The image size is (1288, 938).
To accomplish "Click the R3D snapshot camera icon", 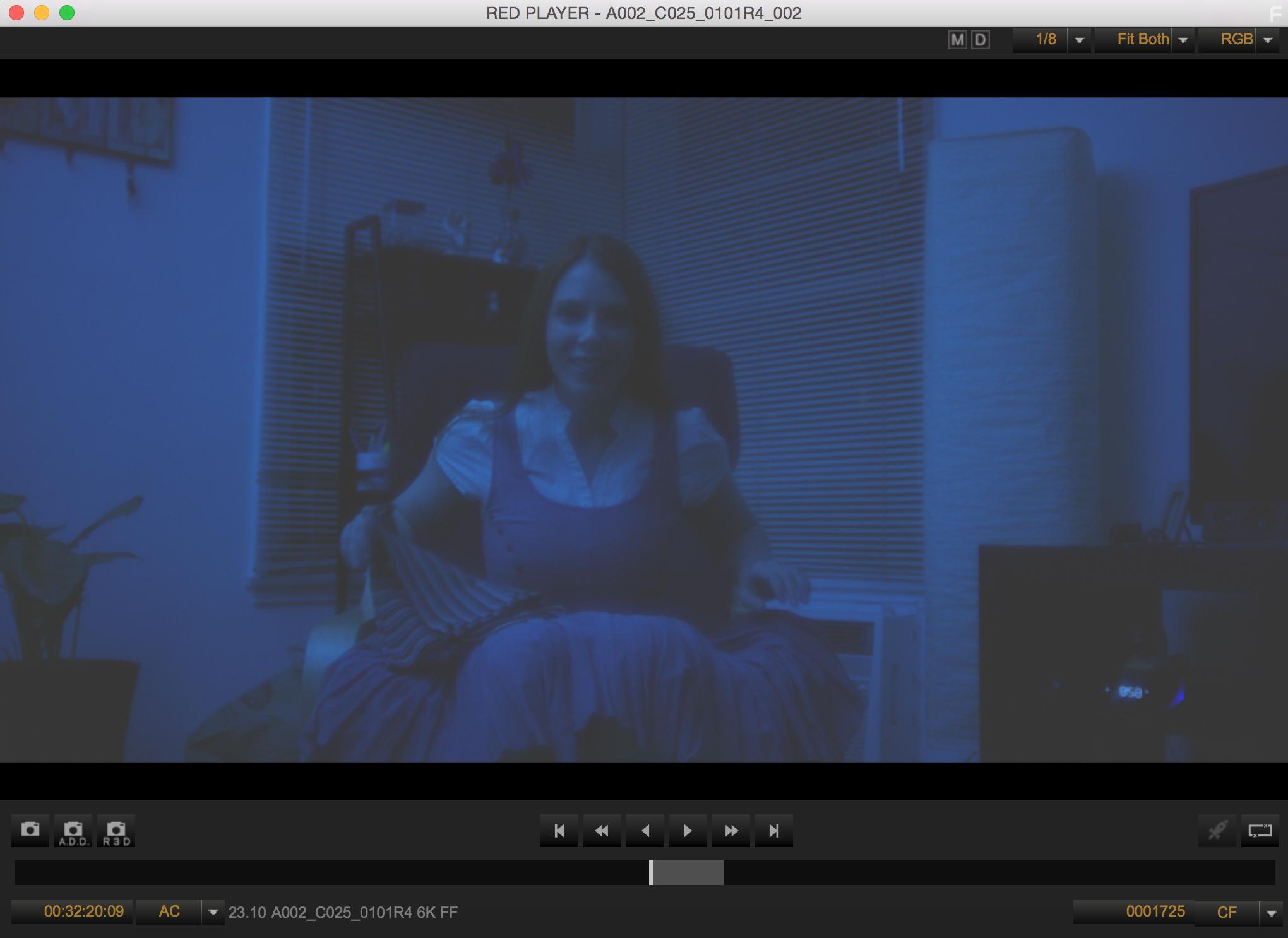I will tap(116, 831).
